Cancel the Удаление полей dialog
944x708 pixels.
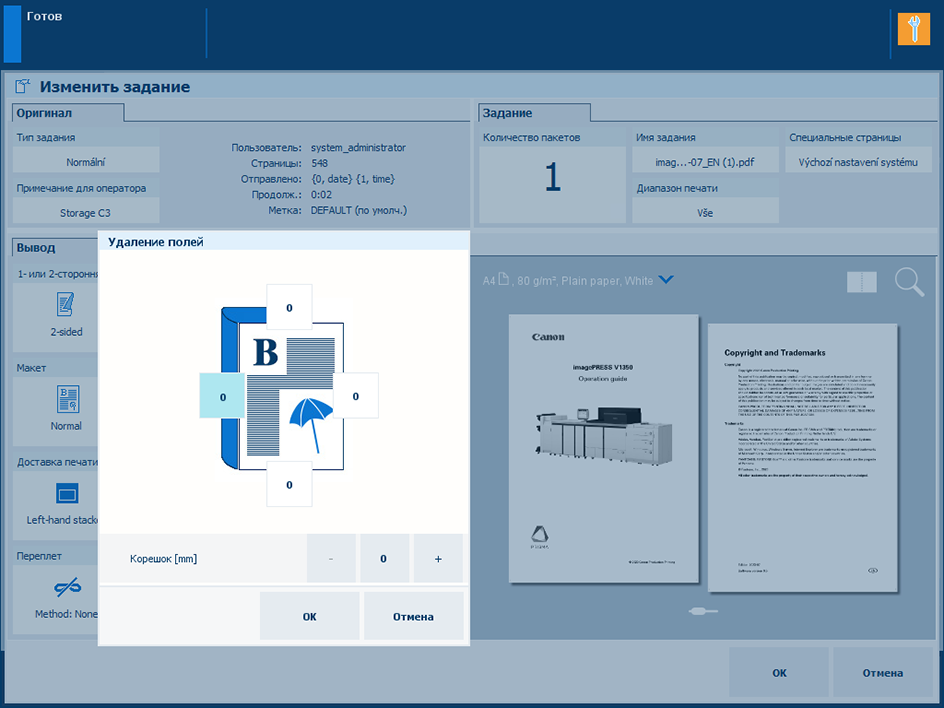[x=414, y=616]
